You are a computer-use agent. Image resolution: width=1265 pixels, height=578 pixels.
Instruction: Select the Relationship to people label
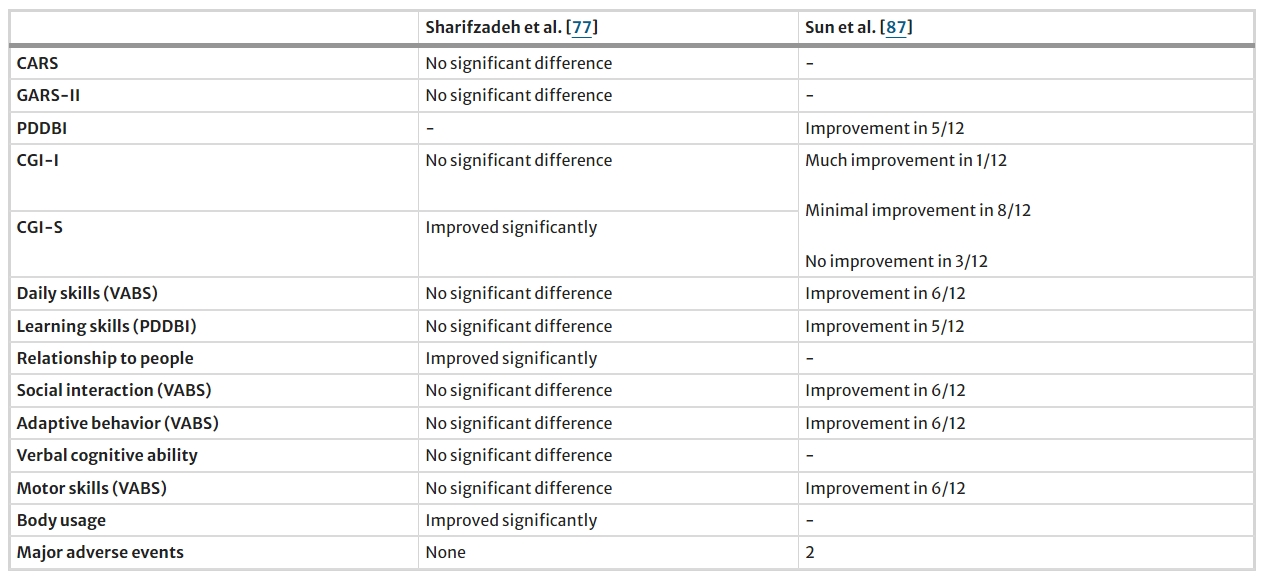tap(105, 358)
